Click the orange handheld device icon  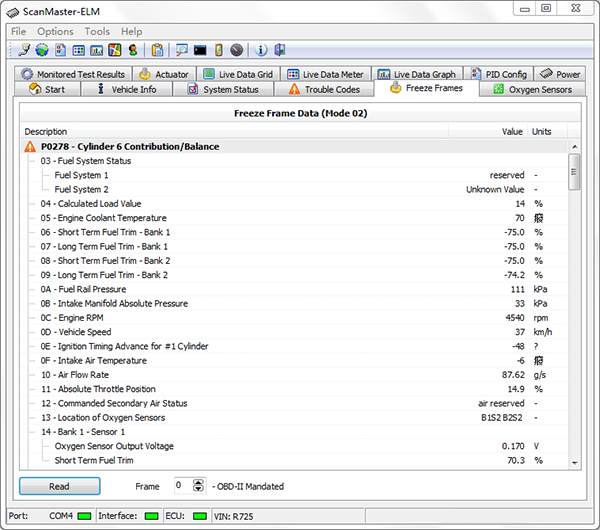pyautogui.click(x=218, y=50)
